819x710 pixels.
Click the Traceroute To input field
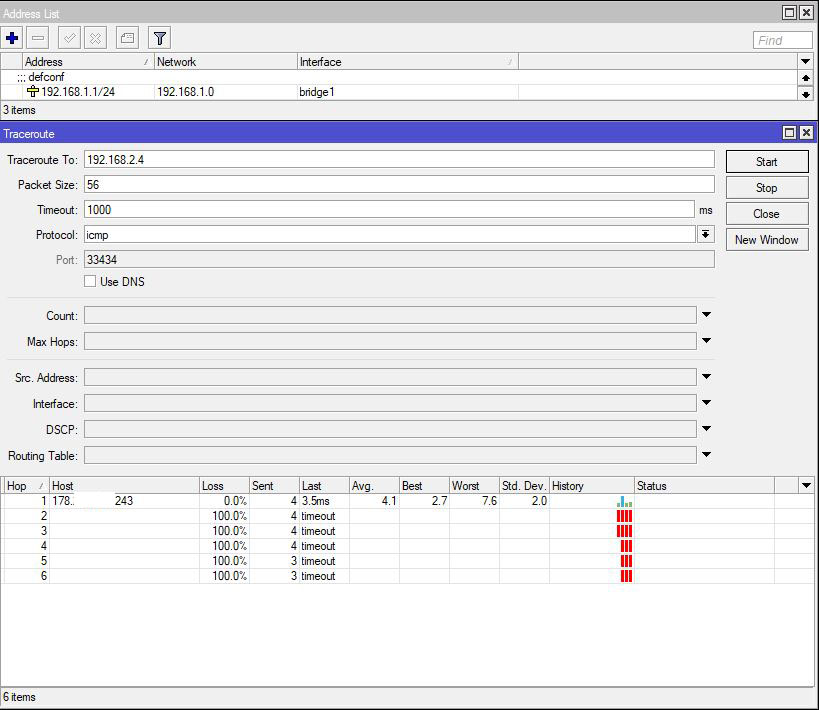click(x=400, y=159)
